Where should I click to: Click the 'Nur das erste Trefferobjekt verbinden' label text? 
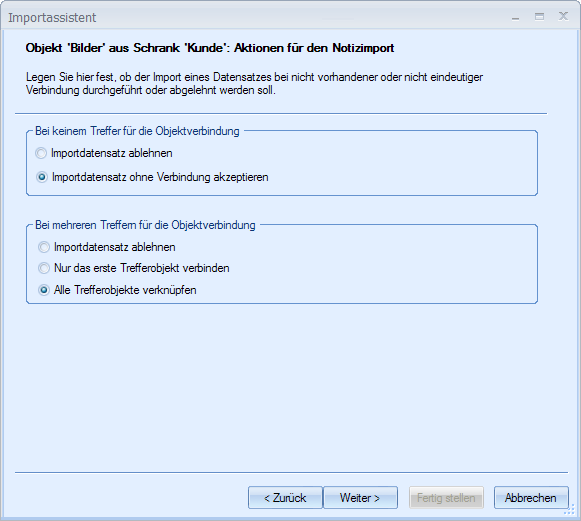point(142,268)
